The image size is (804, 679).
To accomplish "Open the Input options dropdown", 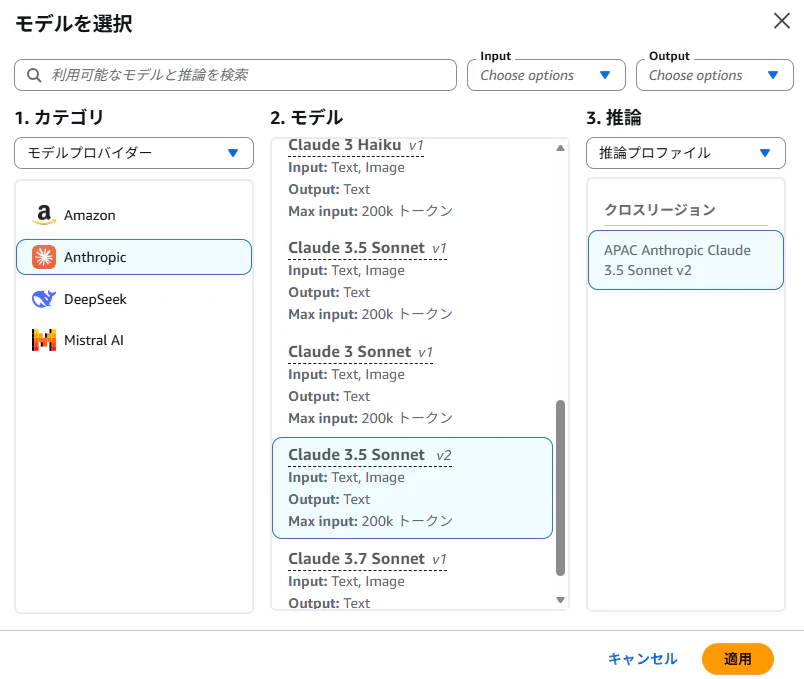I will 546,75.
